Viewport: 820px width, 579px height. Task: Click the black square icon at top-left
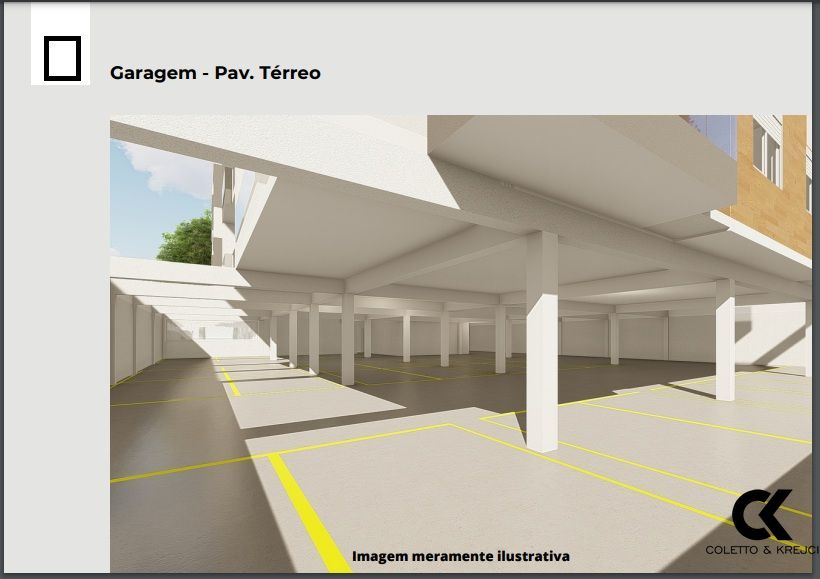(x=62, y=57)
